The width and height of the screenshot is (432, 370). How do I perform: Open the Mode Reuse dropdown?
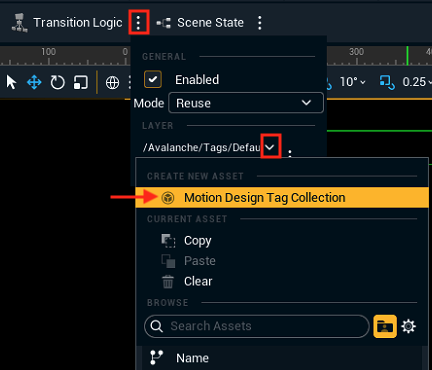click(246, 103)
